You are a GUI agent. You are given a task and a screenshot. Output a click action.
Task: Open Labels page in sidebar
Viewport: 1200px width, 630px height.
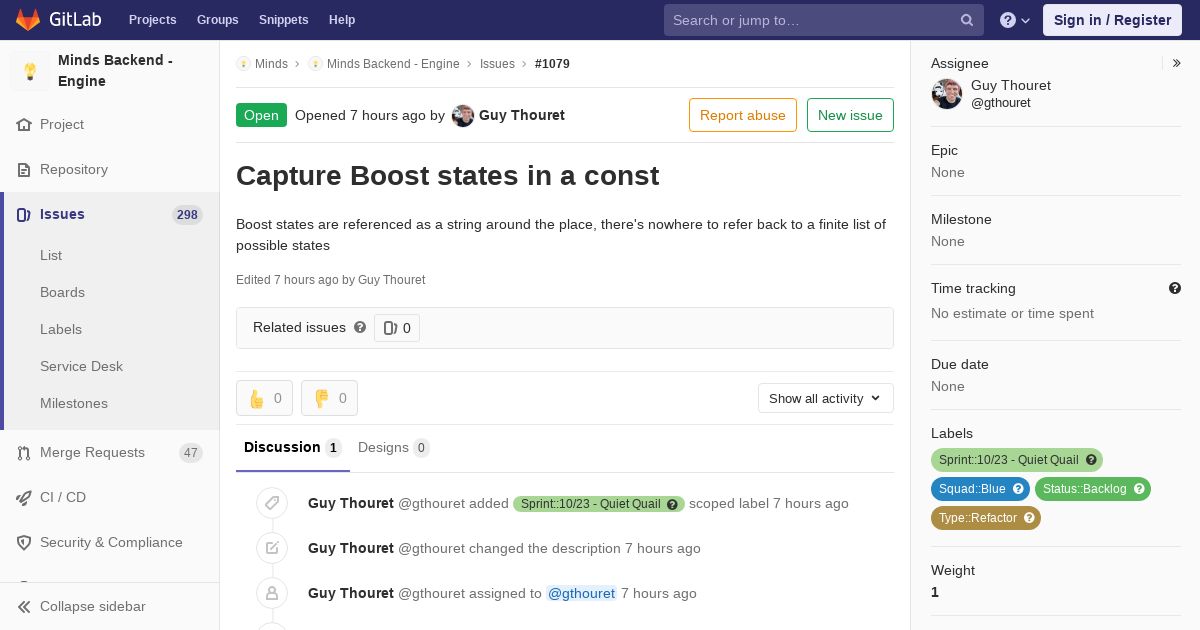coord(61,329)
